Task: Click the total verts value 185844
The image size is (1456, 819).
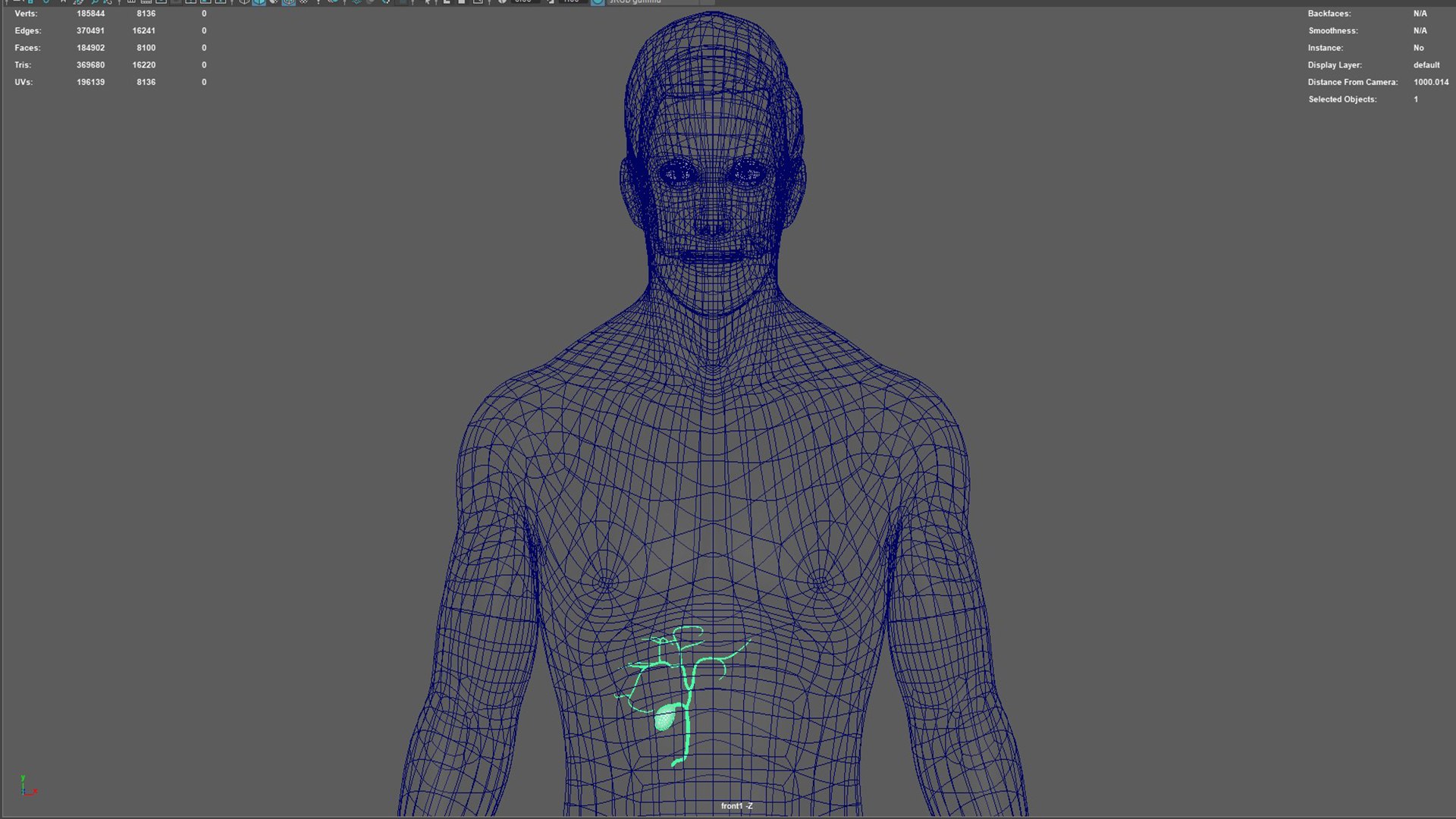Action: pos(90,14)
